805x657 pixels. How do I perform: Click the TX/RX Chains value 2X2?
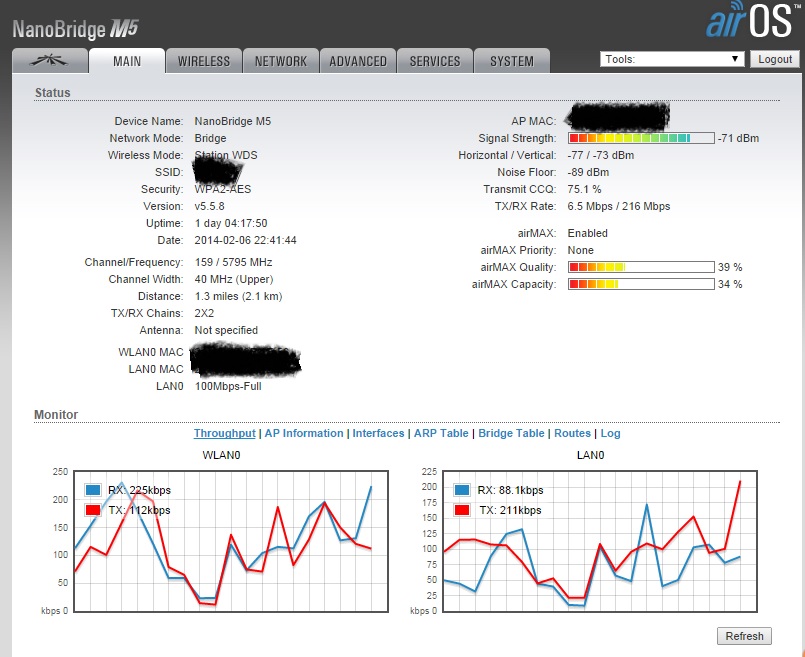204,313
